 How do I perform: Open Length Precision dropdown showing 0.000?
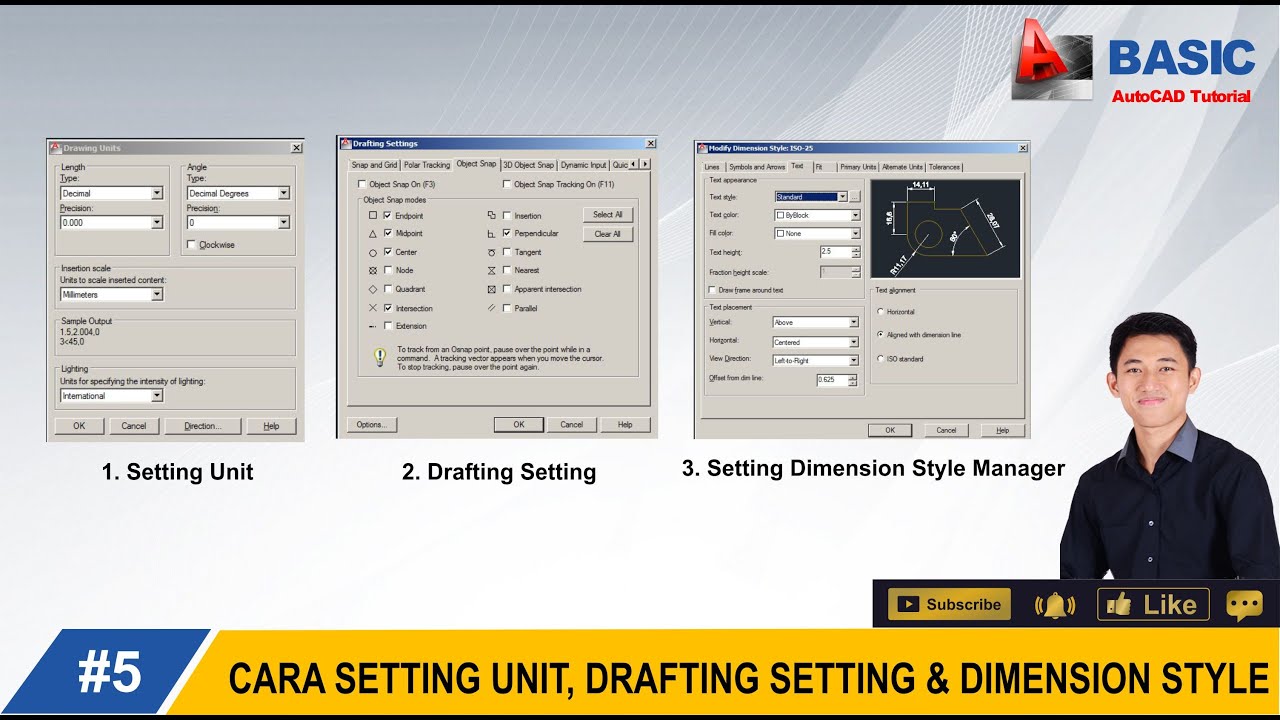(111, 222)
